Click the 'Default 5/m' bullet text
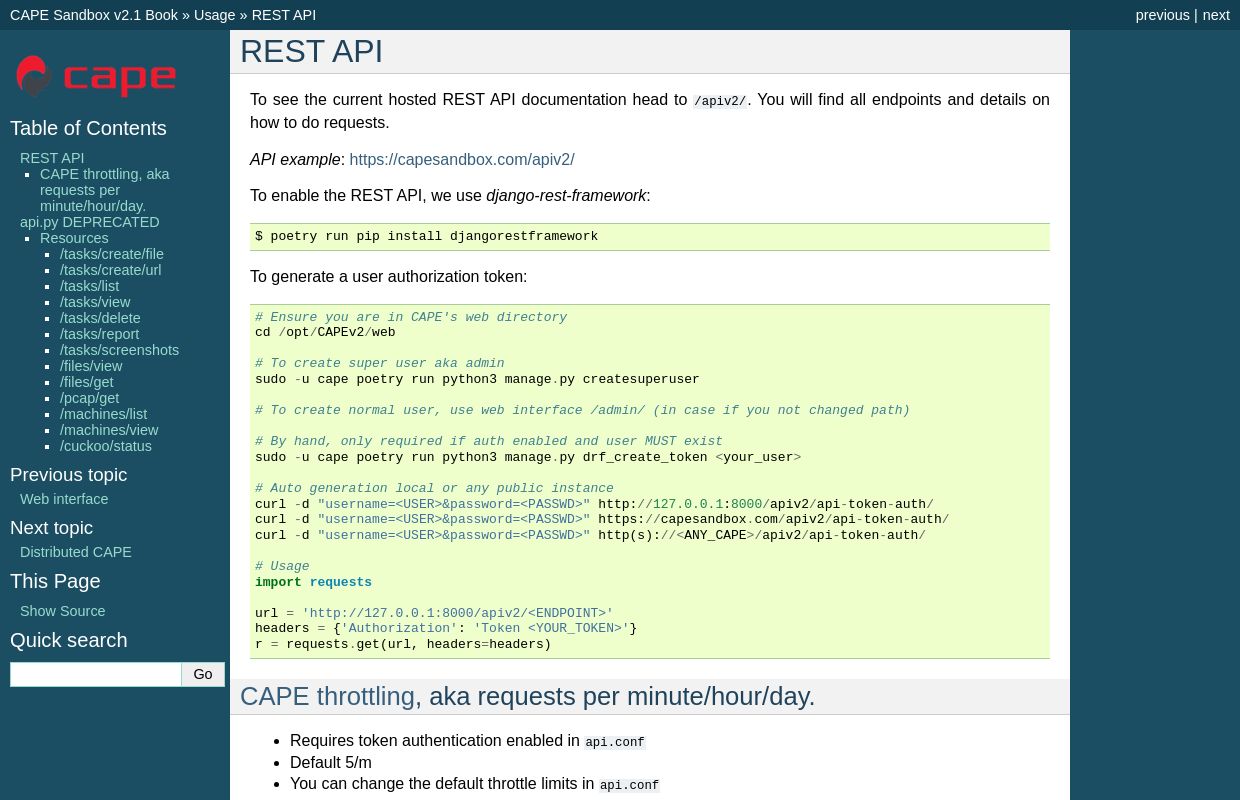Screen dimensions: 1240x800 331,762
